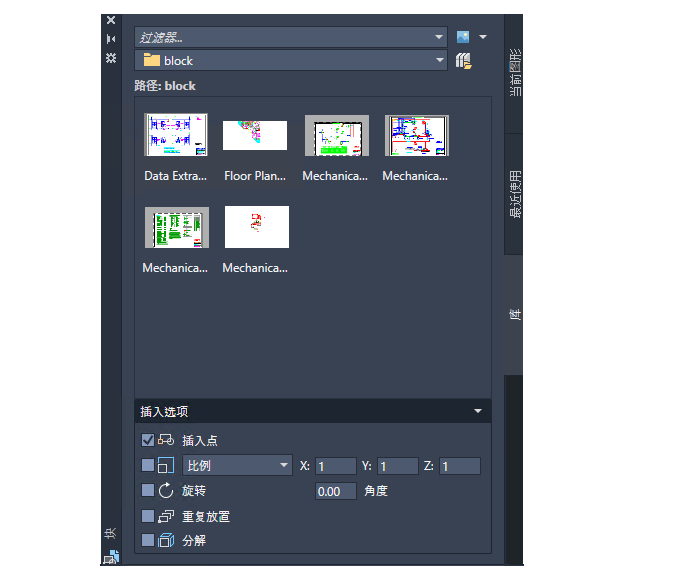Toggle auto-hide on the palette

point(111,39)
